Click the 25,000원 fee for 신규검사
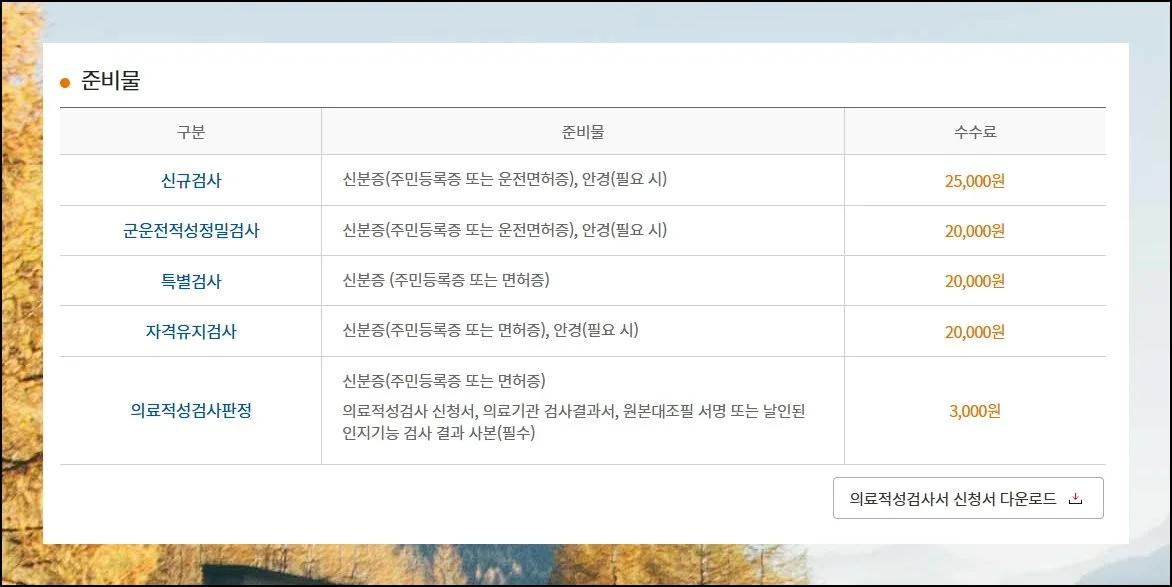 tap(975, 181)
